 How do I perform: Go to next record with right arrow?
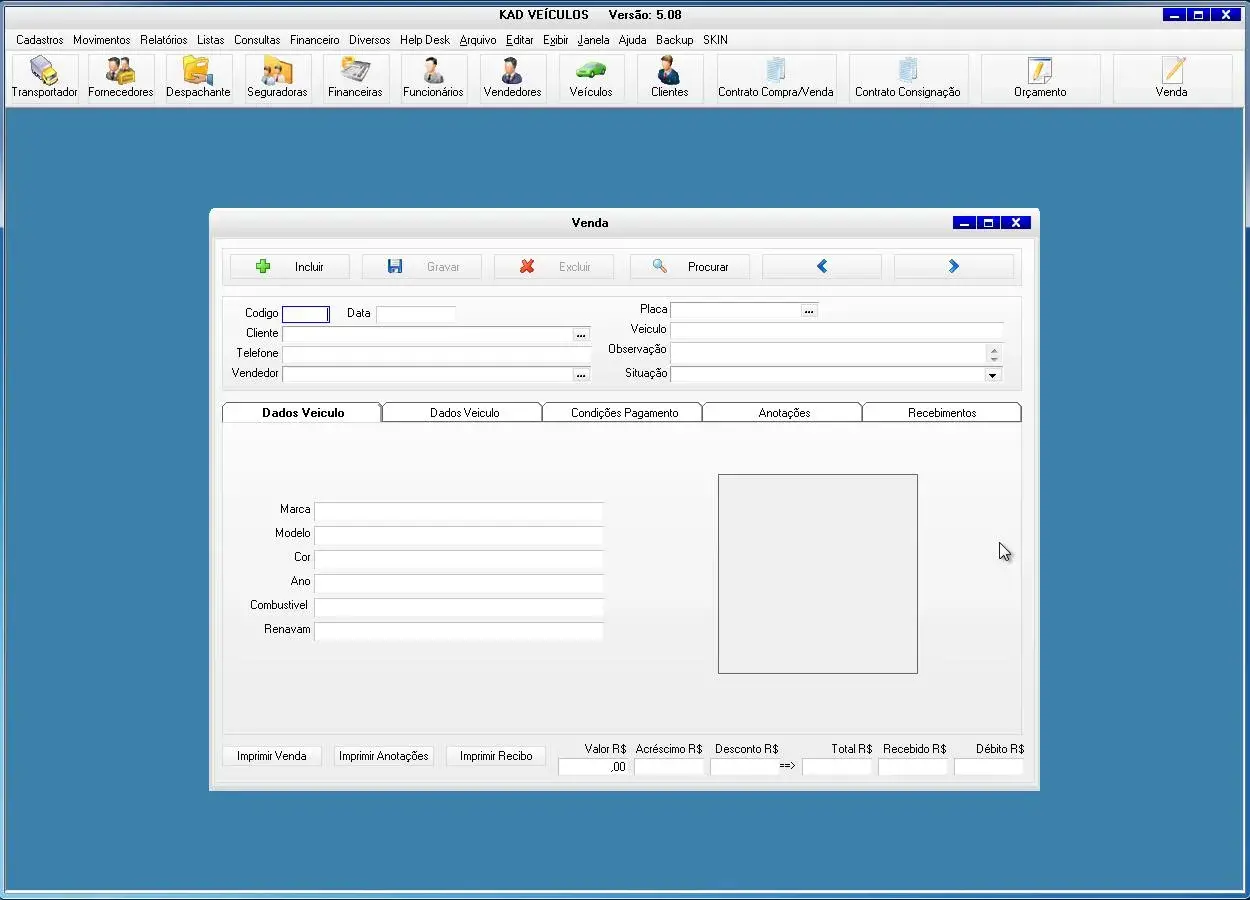click(x=953, y=267)
